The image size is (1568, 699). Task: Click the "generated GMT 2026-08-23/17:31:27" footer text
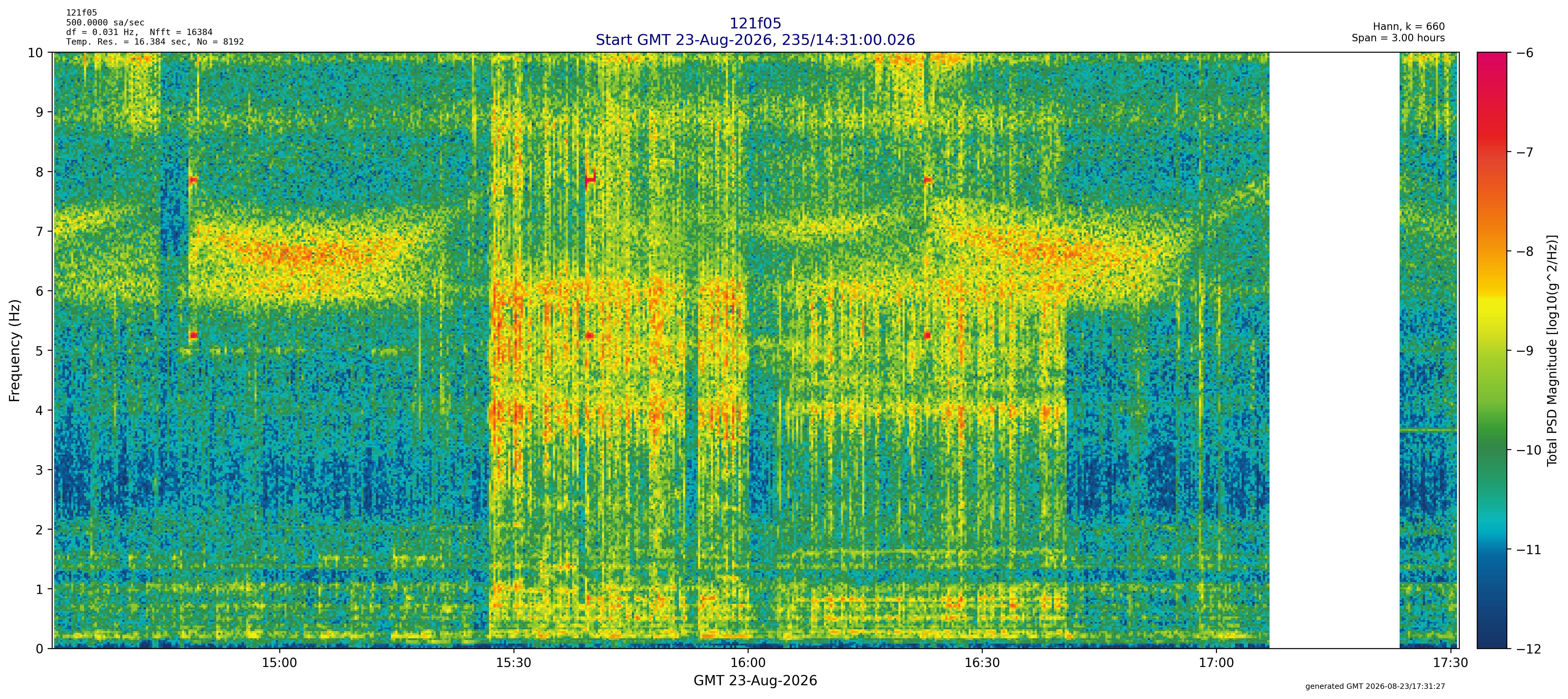point(1375,686)
